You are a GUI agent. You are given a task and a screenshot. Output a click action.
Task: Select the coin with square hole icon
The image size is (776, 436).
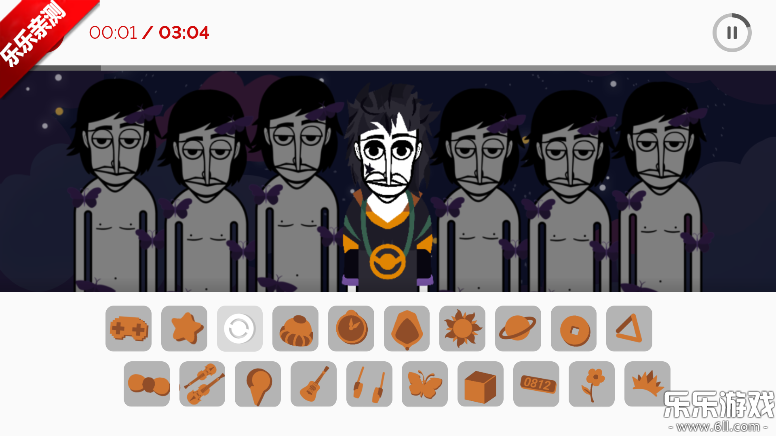tap(574, 329)
